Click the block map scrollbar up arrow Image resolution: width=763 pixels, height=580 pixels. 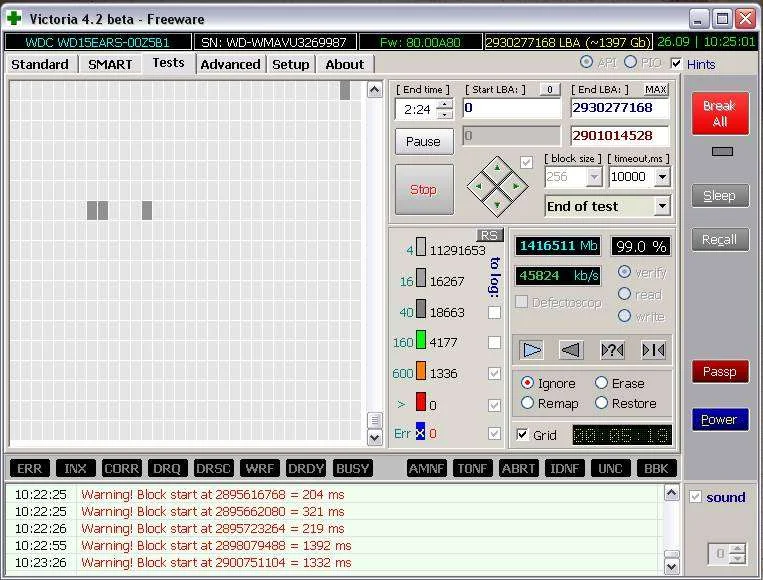[x=374, y=90]
